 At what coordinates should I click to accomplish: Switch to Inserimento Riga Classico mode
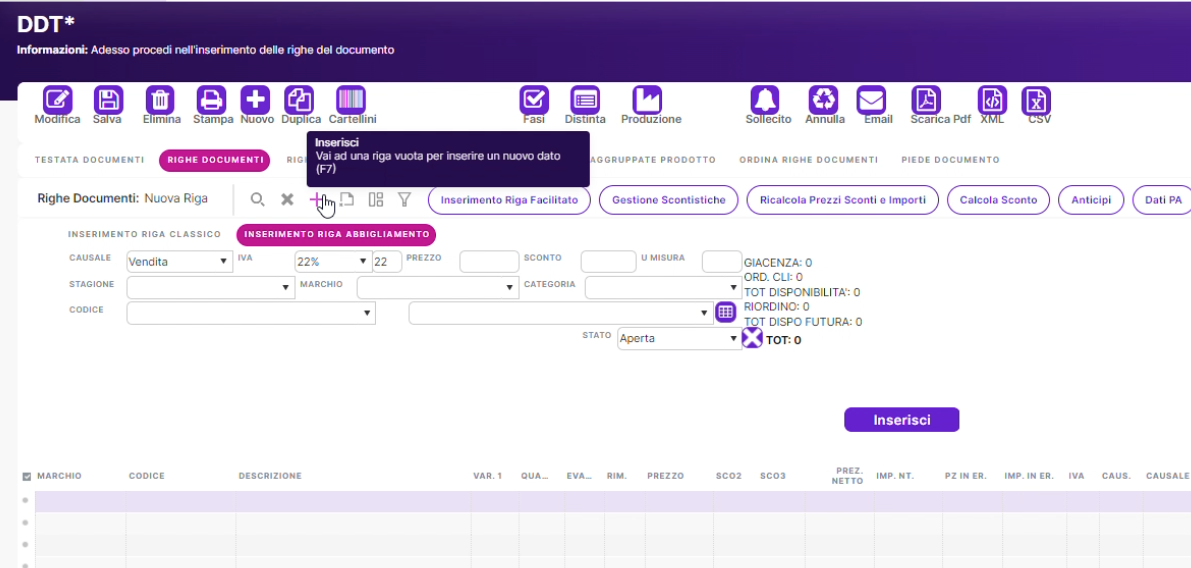144,235
